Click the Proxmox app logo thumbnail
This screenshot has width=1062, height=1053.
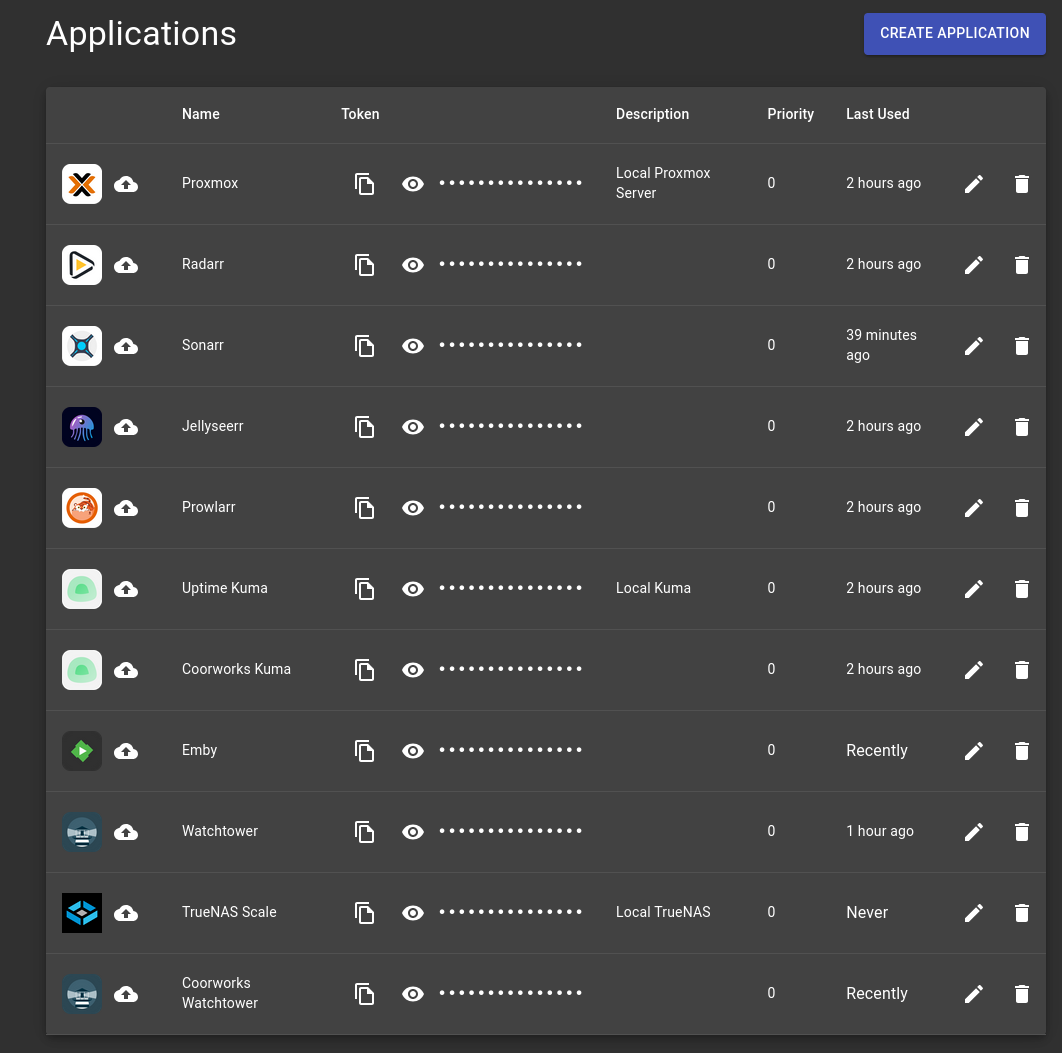pyautogui.click(x=82, y=184)
